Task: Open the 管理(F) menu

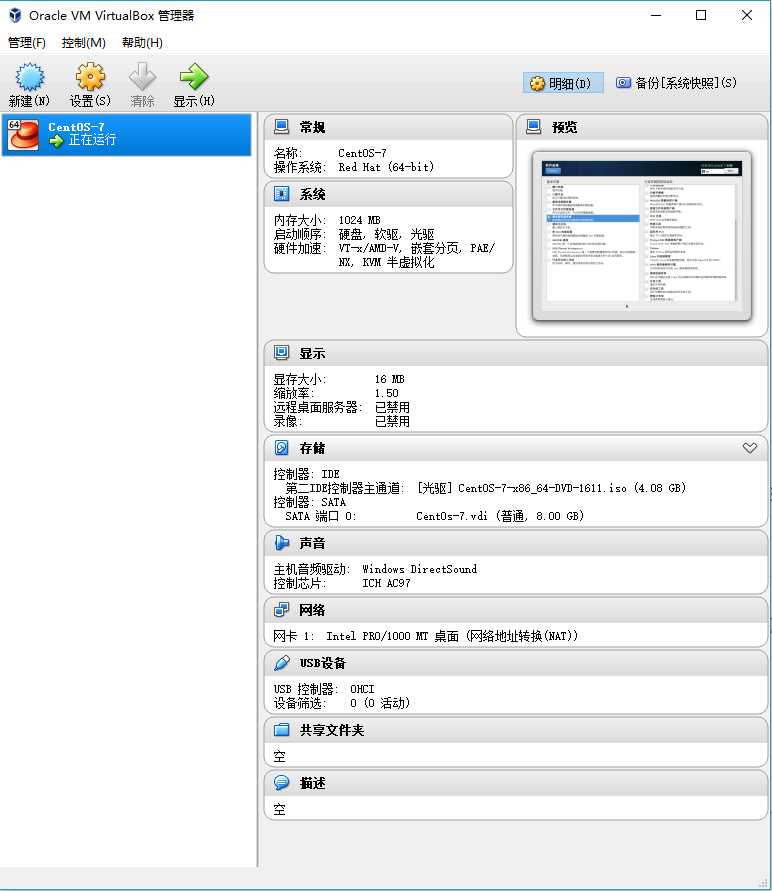Action: [x=27, y=43]
